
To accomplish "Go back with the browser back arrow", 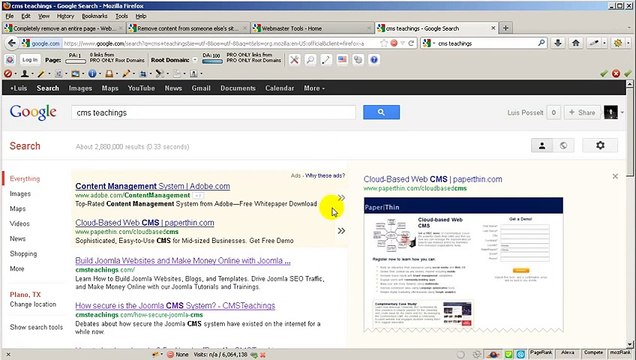I will (x=12, y=43).
